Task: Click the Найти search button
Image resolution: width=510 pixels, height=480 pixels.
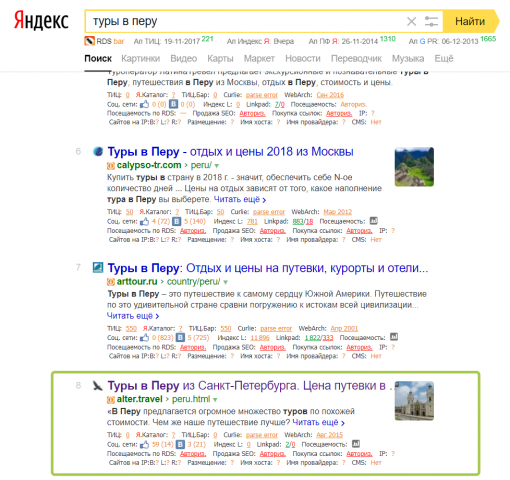Action: 470,22
